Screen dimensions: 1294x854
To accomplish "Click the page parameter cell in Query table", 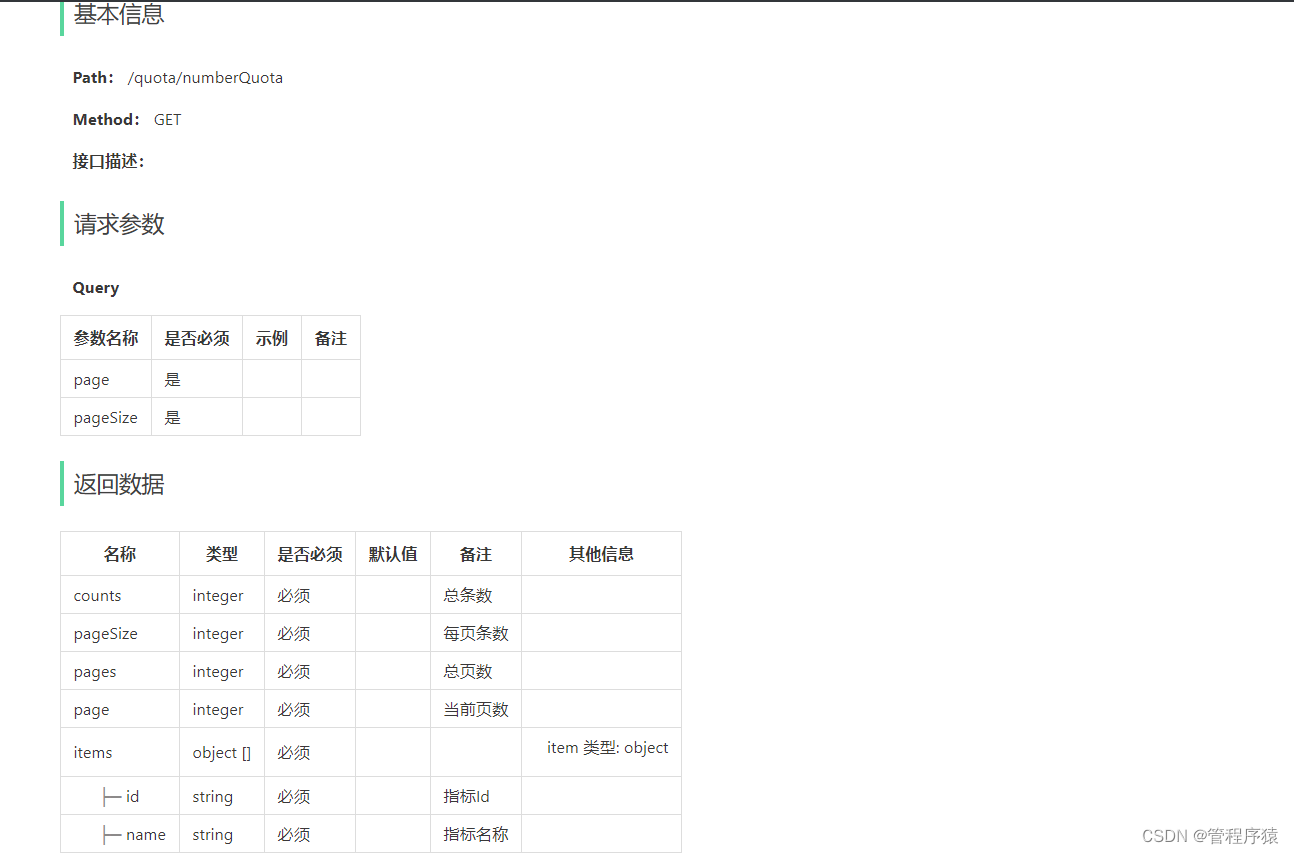I will (106, 380).
